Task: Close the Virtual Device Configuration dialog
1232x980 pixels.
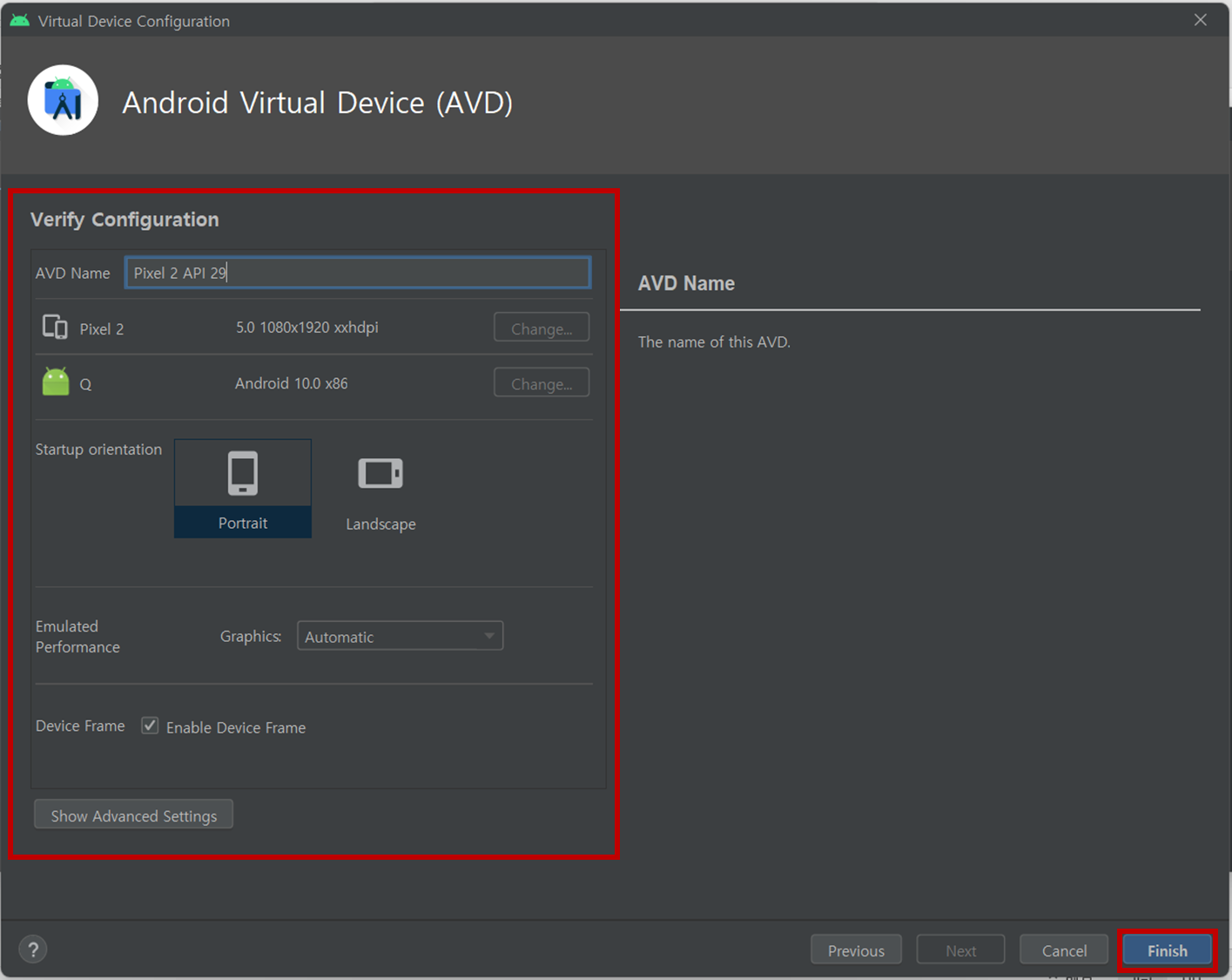Action: point(1201,20)
